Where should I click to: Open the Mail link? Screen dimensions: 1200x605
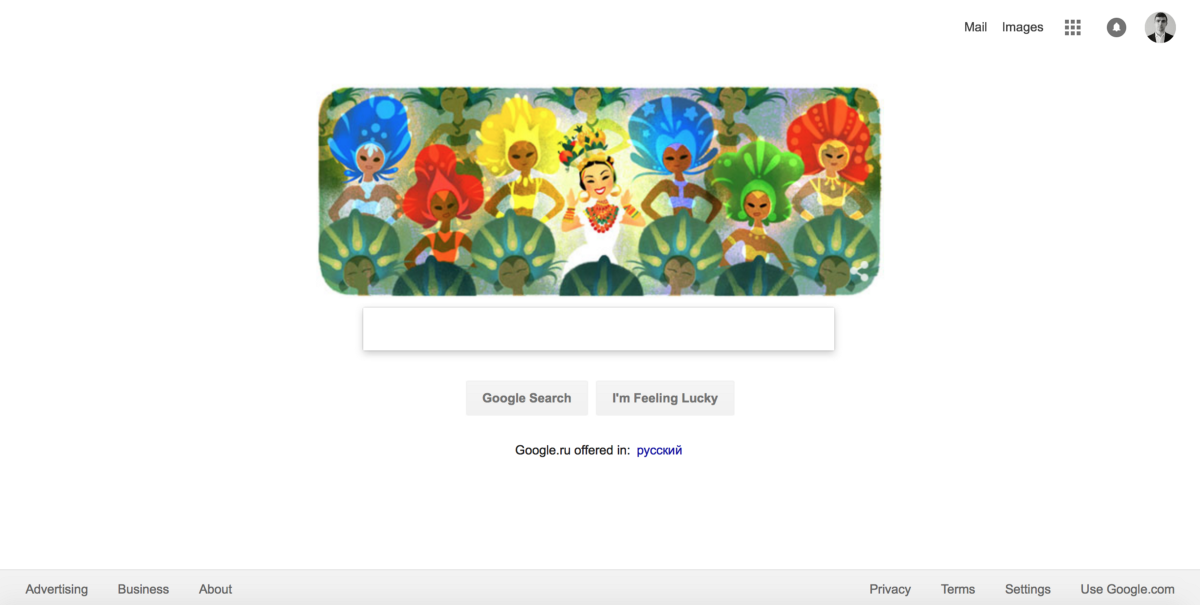pos(975,28)
